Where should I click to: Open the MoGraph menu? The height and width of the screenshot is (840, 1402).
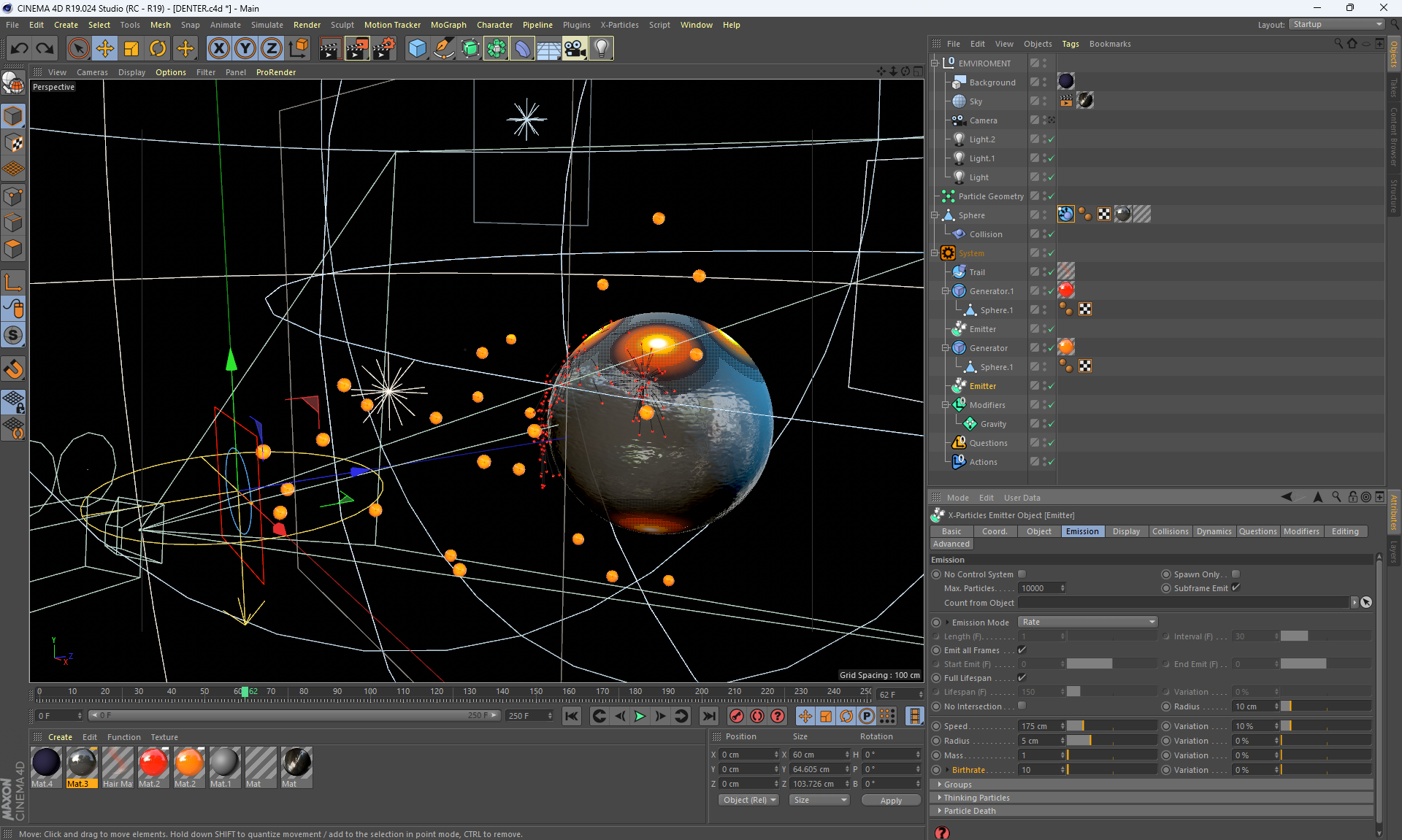tap(448, 25)
